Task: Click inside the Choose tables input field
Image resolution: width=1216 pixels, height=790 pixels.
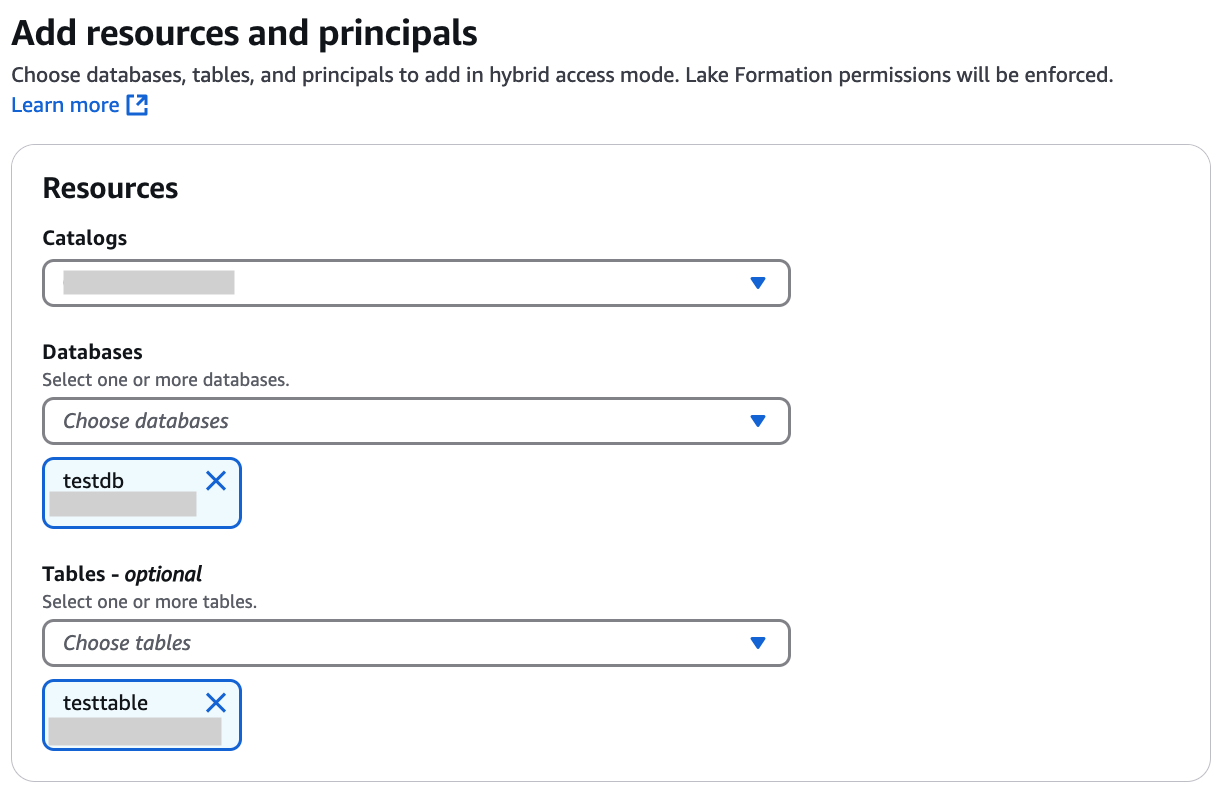Action: pyautogui.click(x=300, y=643)
